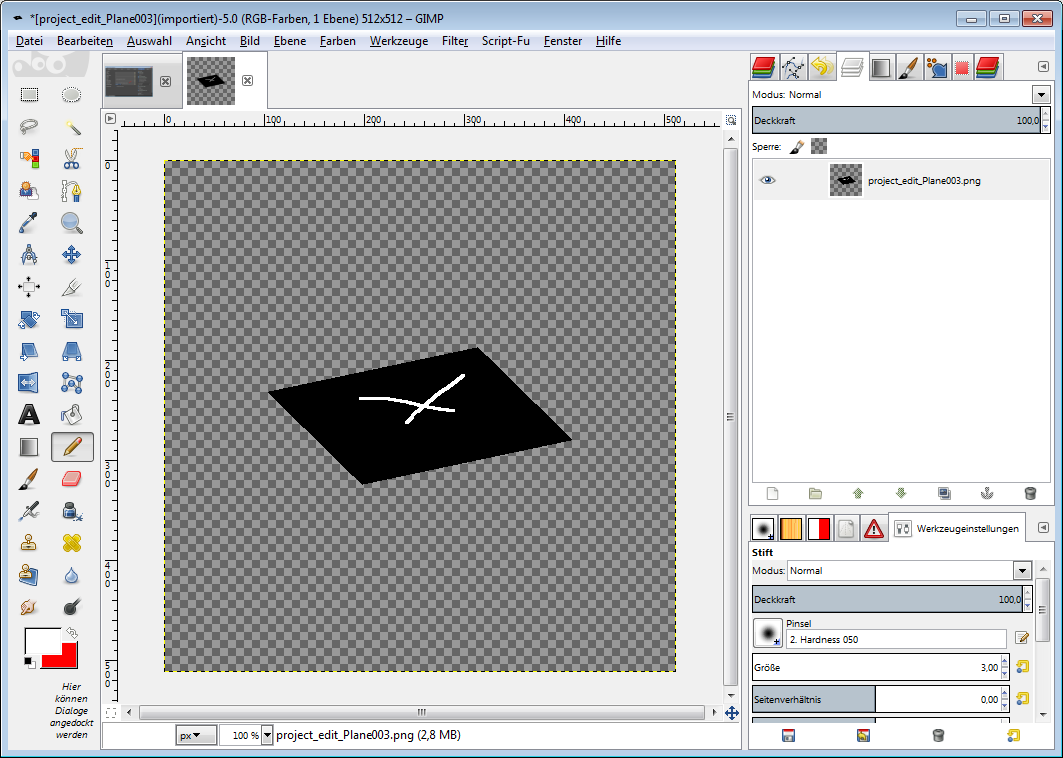This screenshot has width=1063, height=758.
Task: Select the Smudge tool
Action: tap(29, 607)
